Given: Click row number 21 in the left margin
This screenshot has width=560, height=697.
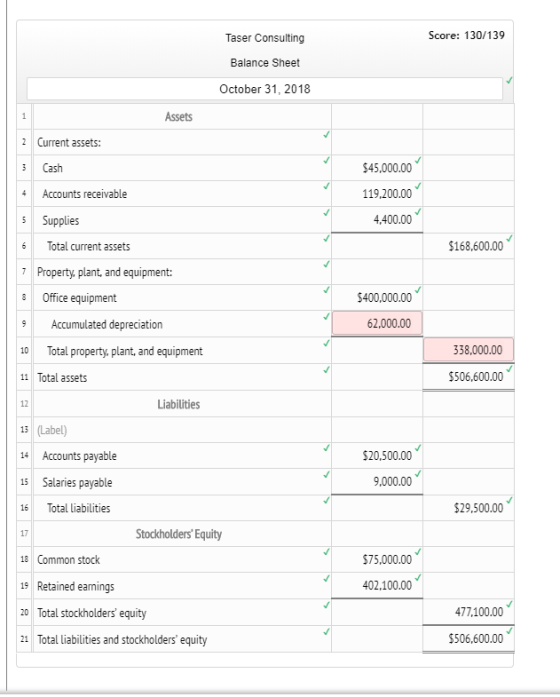Looking at the screenshot, I should coord(24,639).
